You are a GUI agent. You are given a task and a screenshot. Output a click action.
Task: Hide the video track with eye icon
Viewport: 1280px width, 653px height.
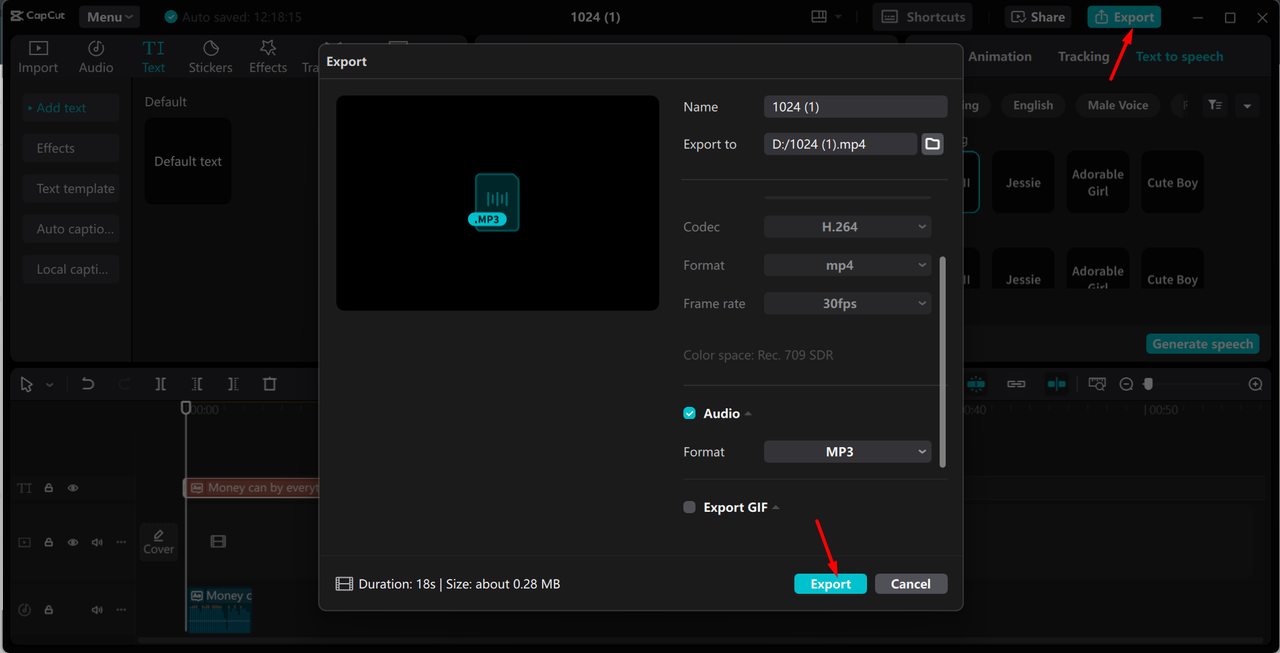(x=73, y=542)
